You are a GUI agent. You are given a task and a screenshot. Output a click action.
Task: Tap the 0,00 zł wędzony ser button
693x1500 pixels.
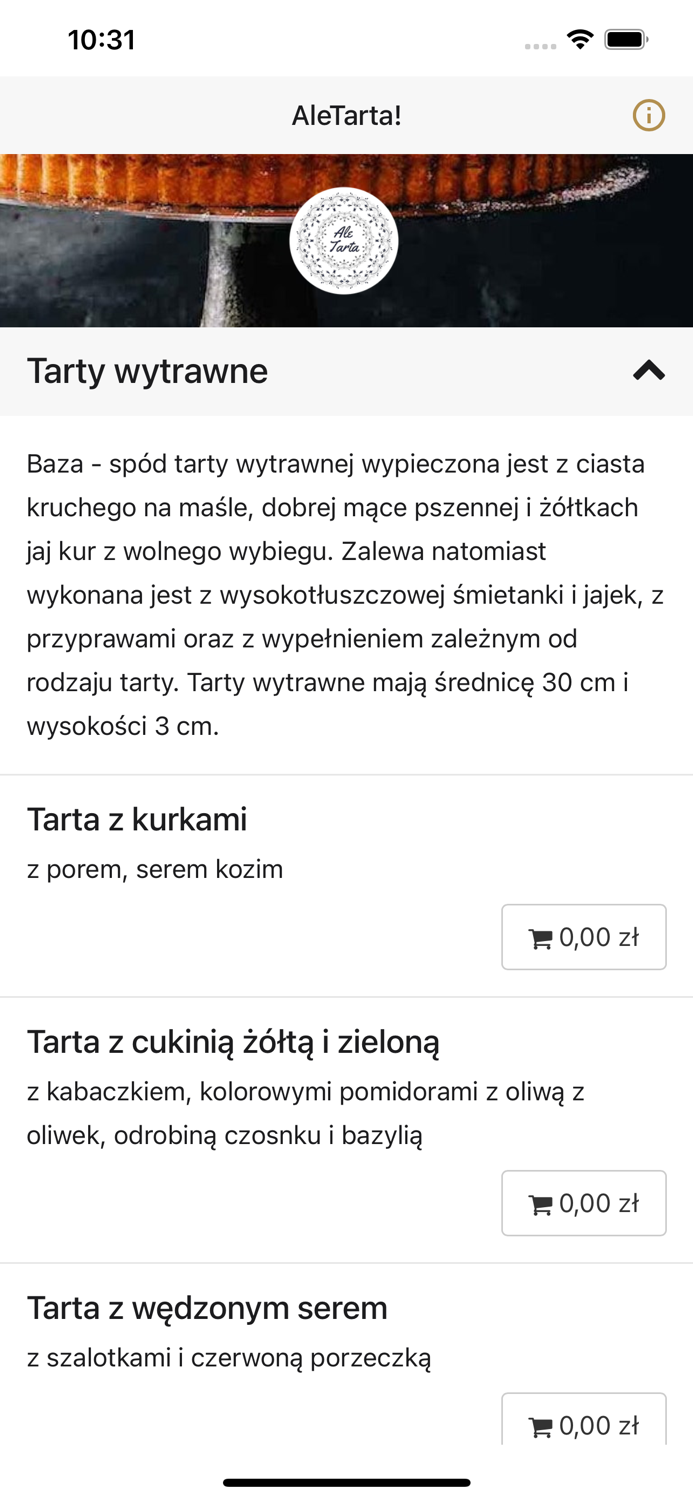(x=584, y=1425)
